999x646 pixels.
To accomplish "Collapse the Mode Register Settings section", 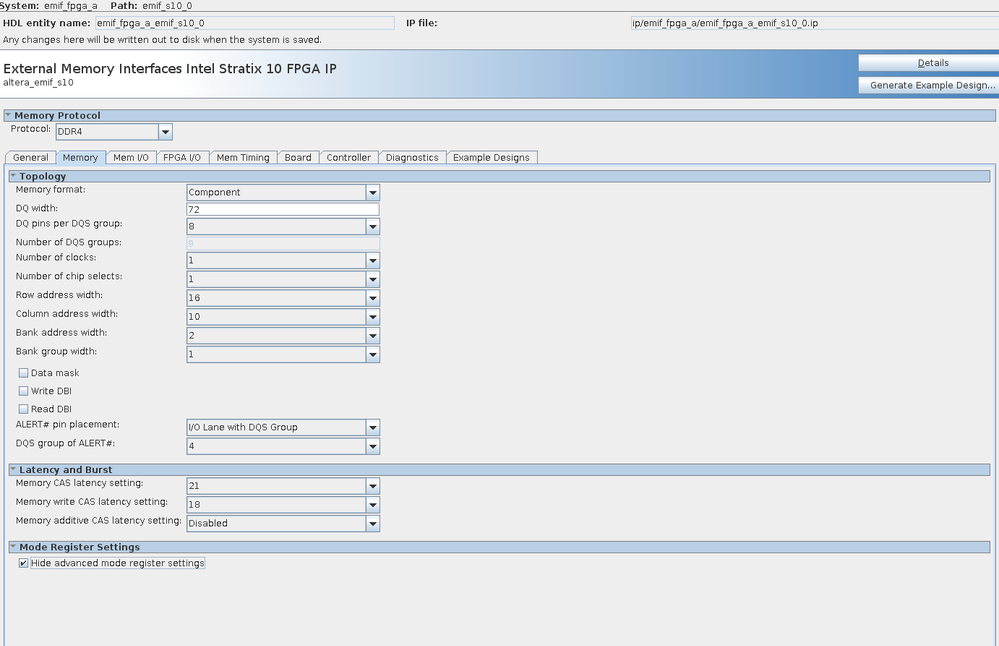I will [13, 547].
